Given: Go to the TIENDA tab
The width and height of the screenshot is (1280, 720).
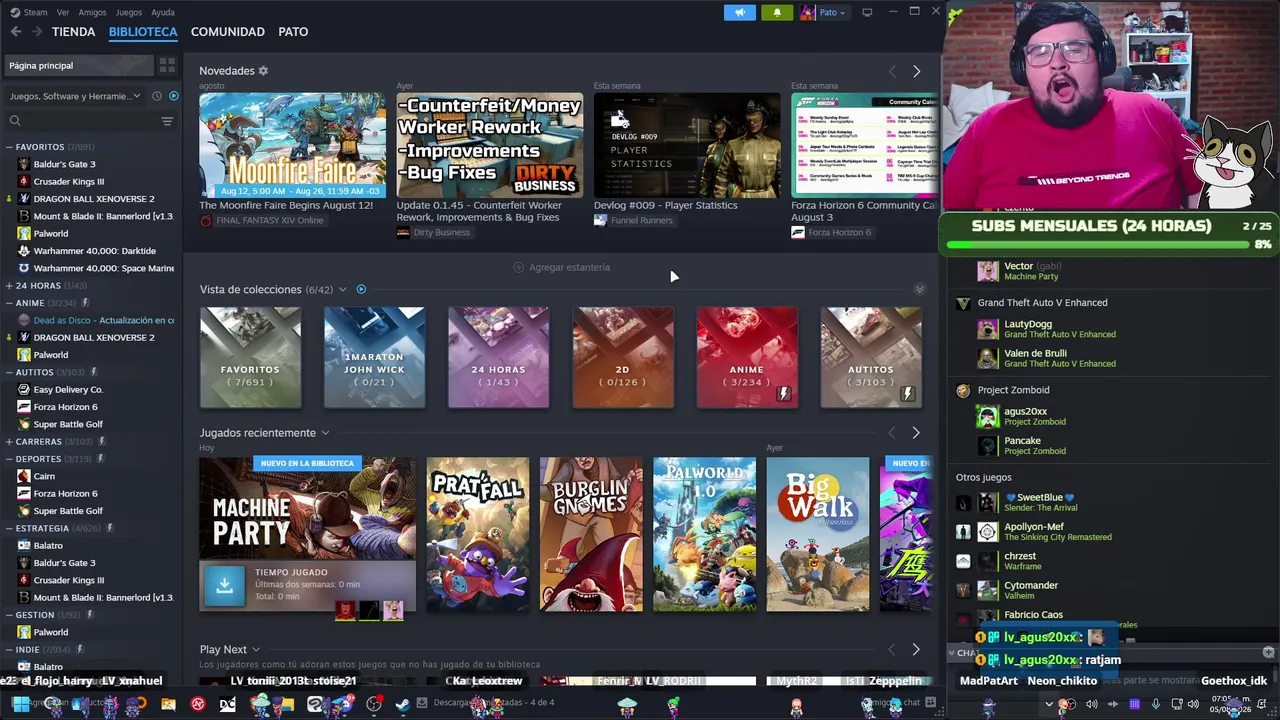Looking at the screenshot, I should (74, 32).
